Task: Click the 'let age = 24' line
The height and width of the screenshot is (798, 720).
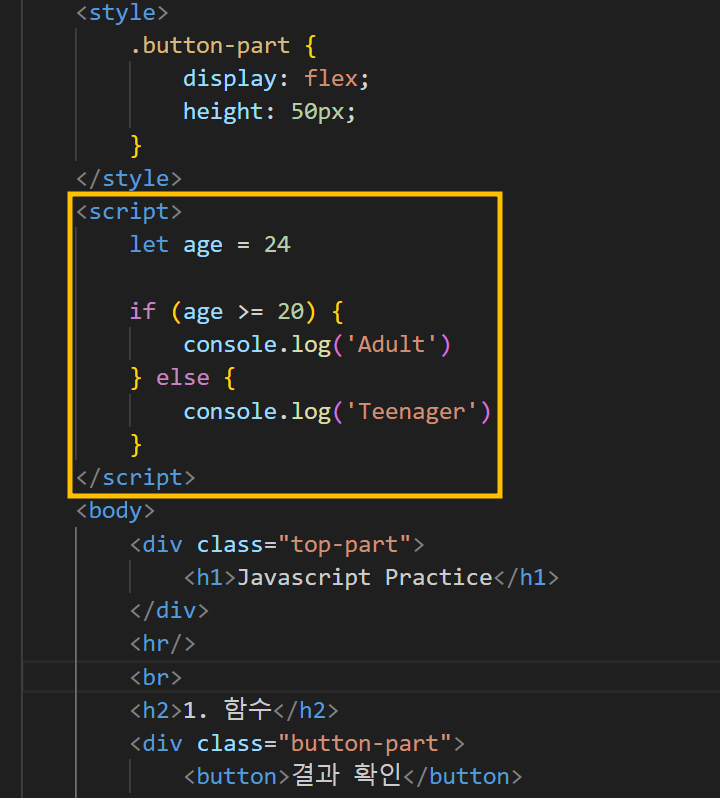Action: pyautogui.click(x=210, y=245)
